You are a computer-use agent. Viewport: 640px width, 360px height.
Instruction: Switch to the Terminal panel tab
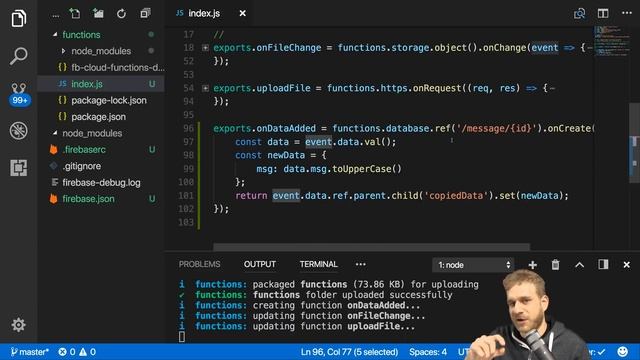point(318,264)
